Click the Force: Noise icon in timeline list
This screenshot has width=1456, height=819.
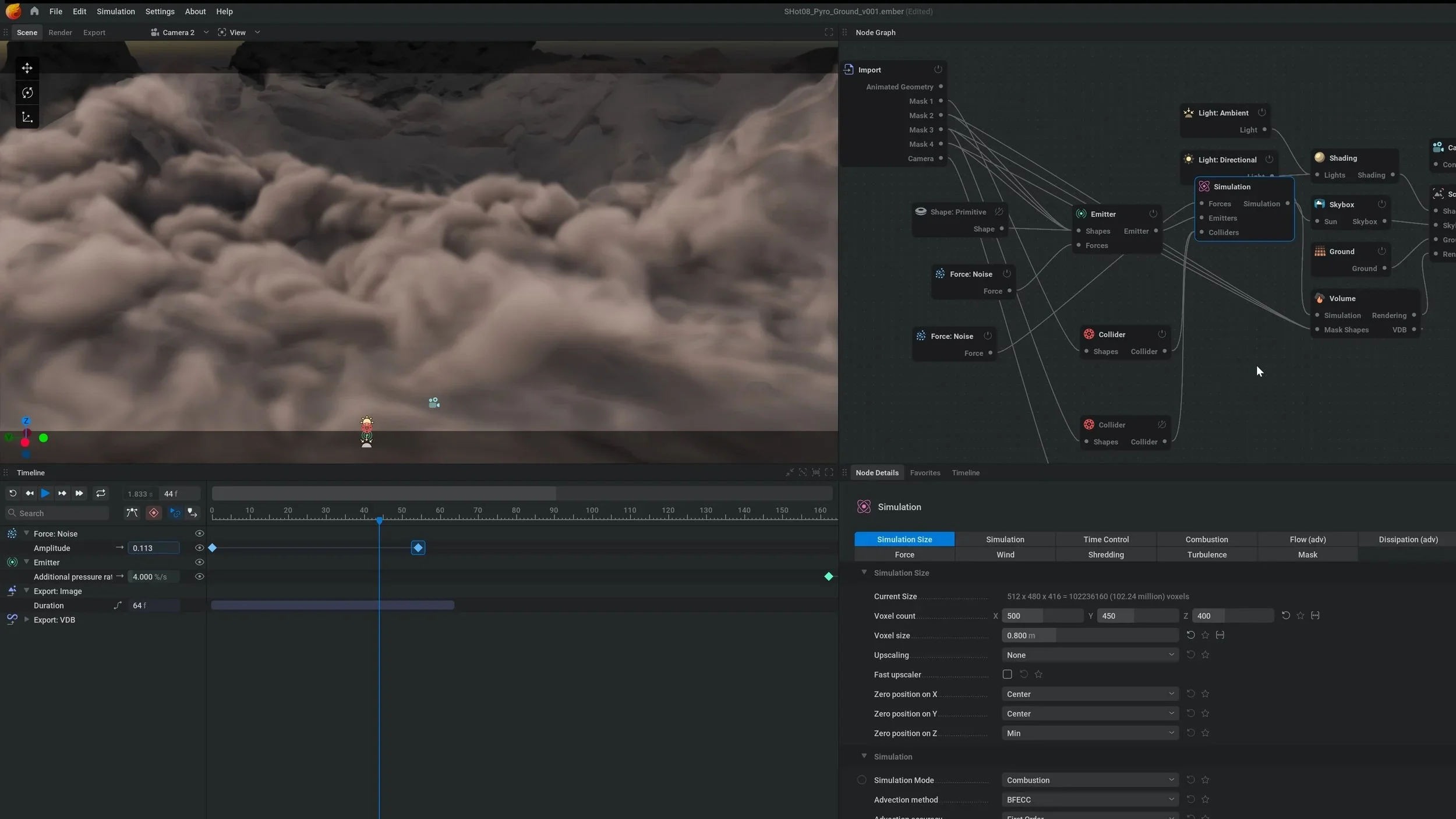click(12, 534)
